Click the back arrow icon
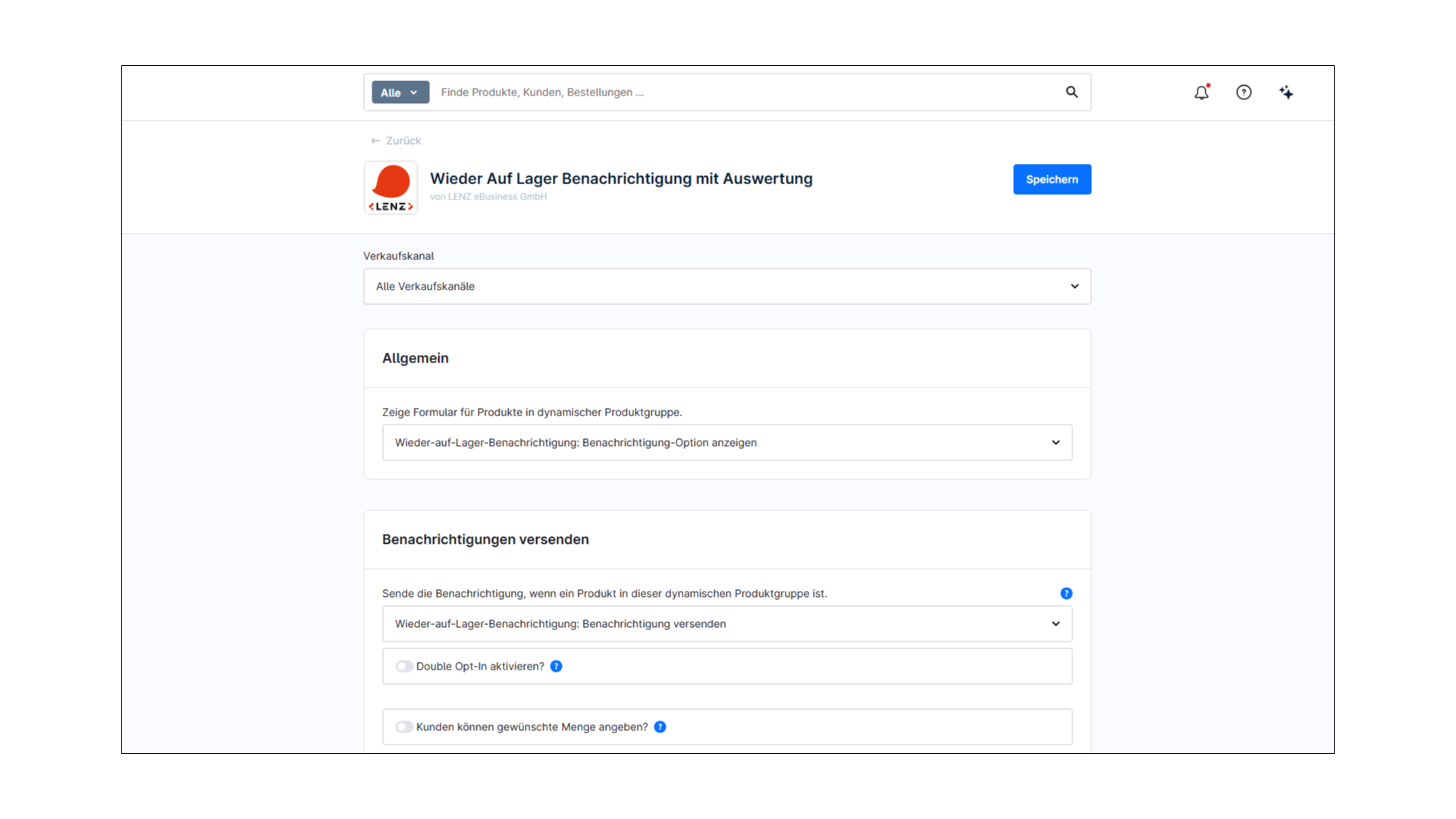Viewport: 1456px width, 819px height. point(375,140)
